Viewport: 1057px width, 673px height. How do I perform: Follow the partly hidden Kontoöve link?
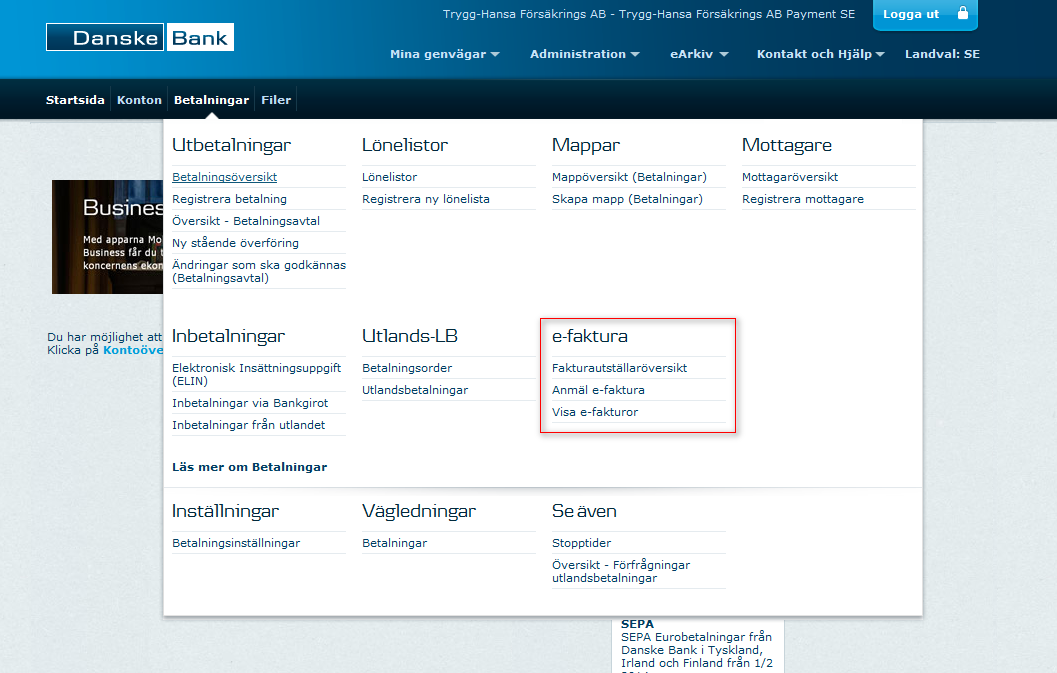tap(133, 350)
